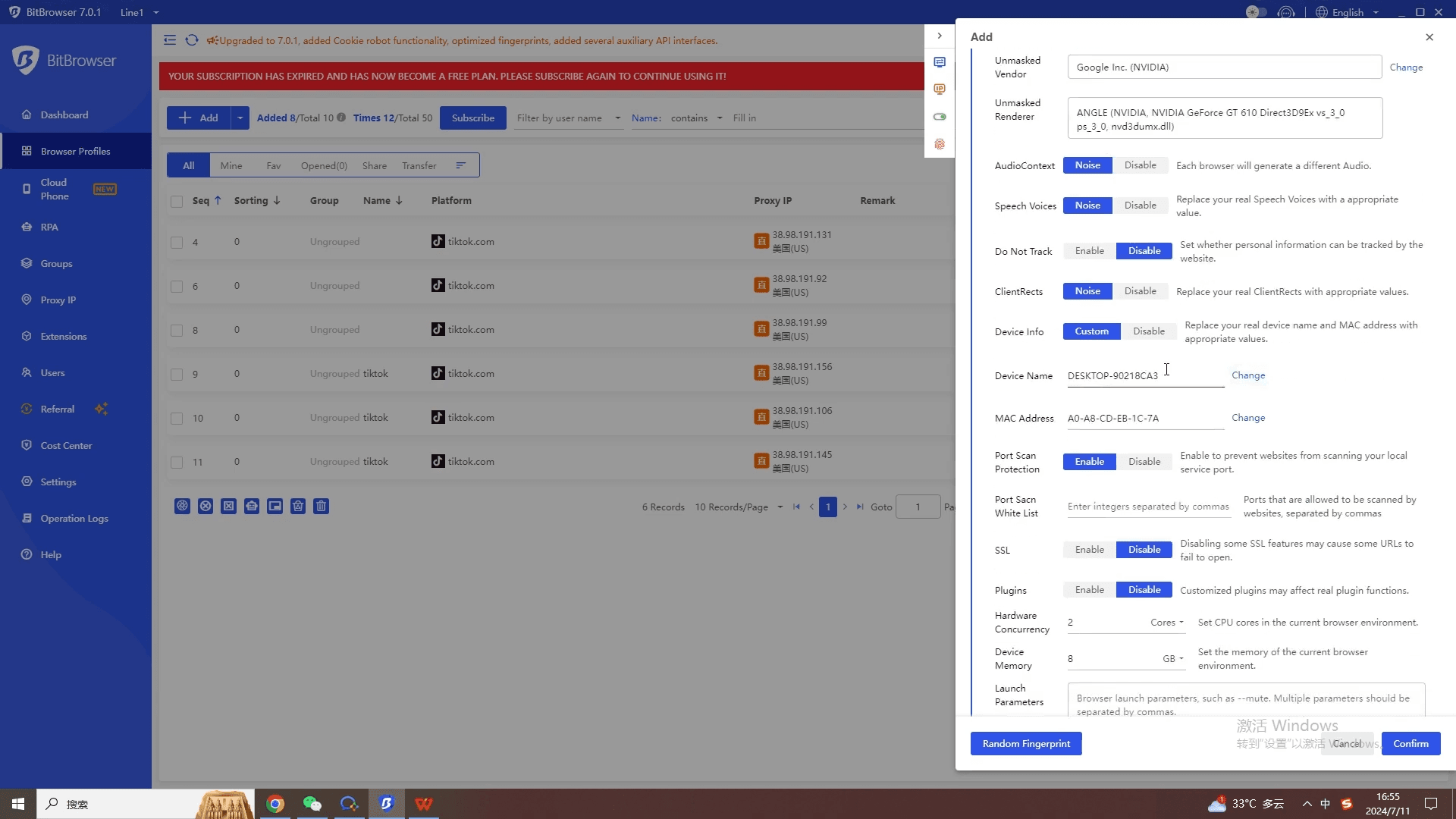Viewport: 1456px width, 819px height.
Task: Click the Random Fingerprint button
Action: pyautogui.click(x=1026, y=744)
